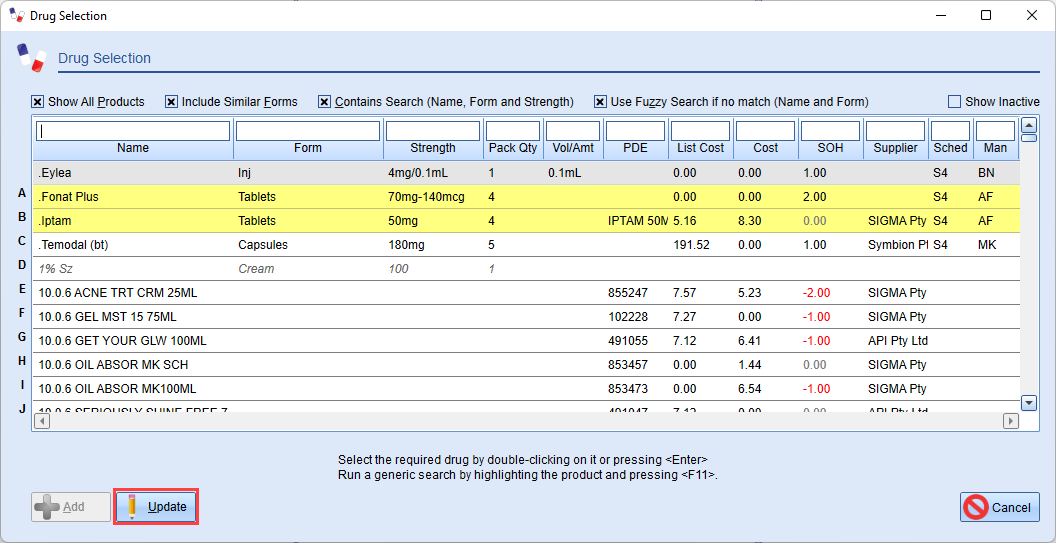The image size is (1056, 543).
Task: Click the Strength filter input field
Action: [x=433, y=131]
